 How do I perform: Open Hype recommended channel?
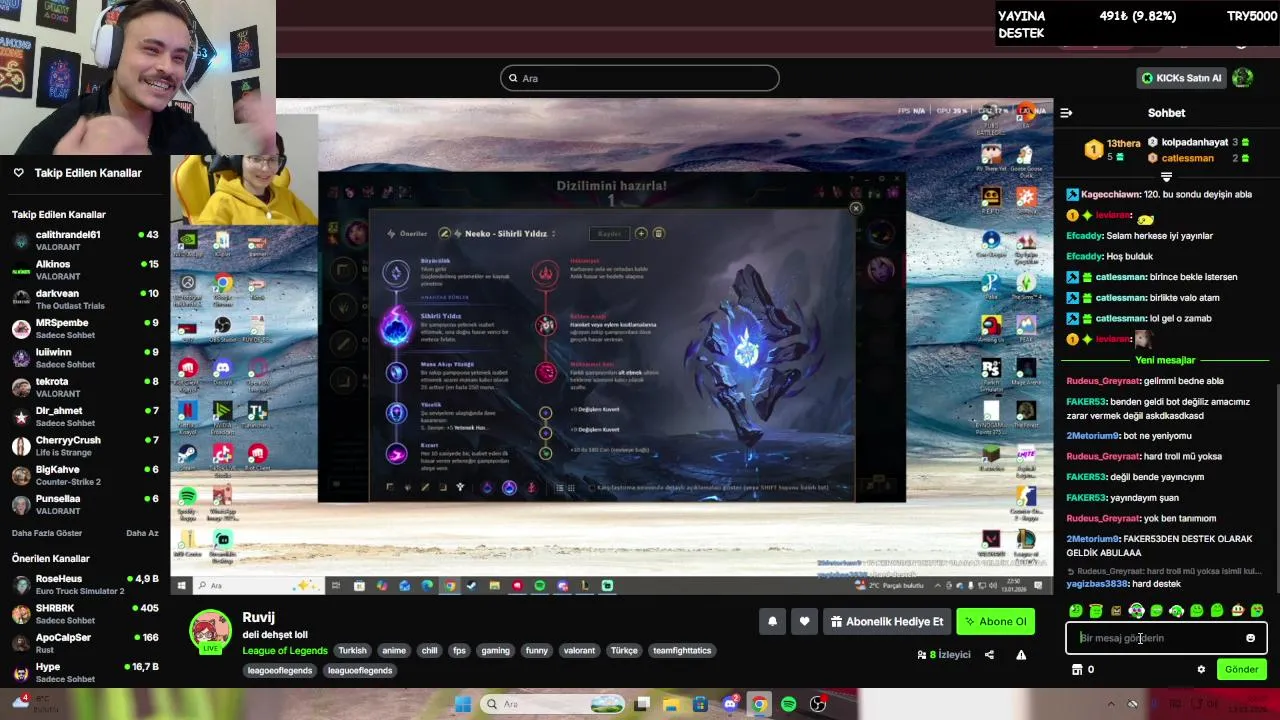pos(85,672)
